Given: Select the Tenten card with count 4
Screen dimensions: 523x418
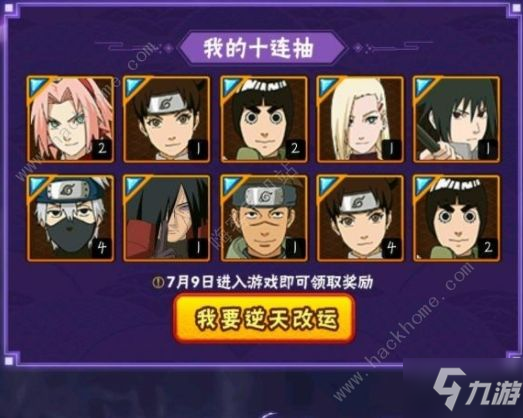Looking at the screenshot, I should (360, 218).
